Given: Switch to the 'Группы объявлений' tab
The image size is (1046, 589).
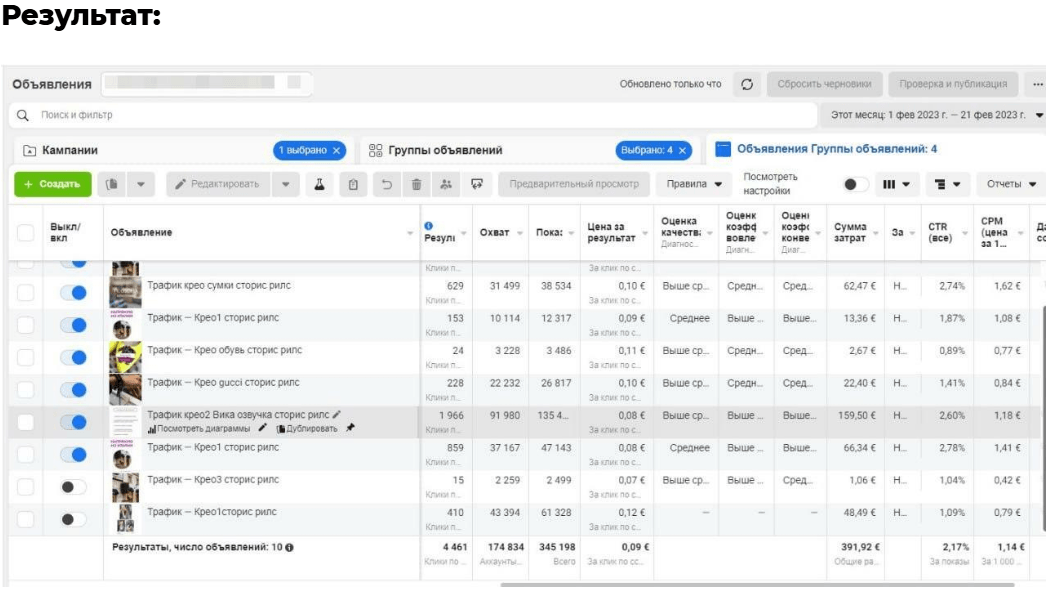Looking at the screenshot, I should tap(445, 150).
